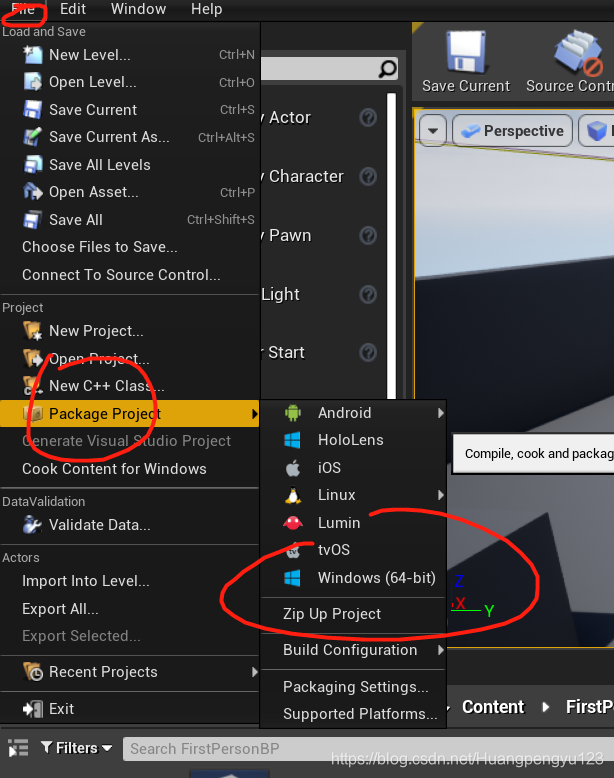Open the Window menu

[138, 9]
